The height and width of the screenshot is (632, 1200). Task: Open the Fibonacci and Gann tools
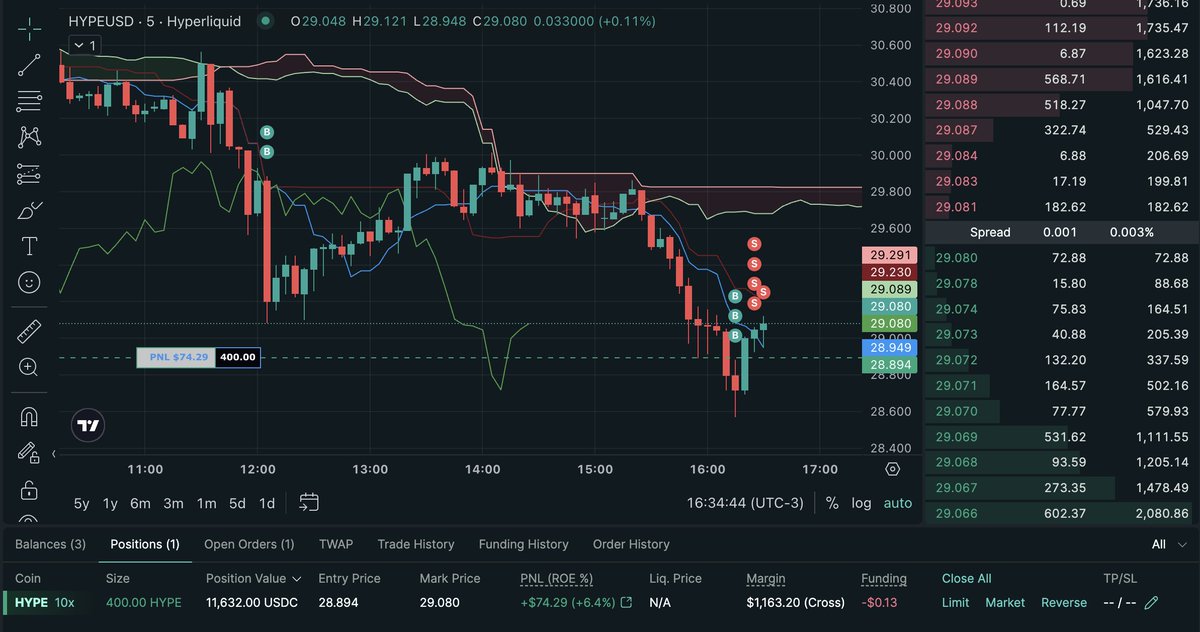tap(29, 101)
